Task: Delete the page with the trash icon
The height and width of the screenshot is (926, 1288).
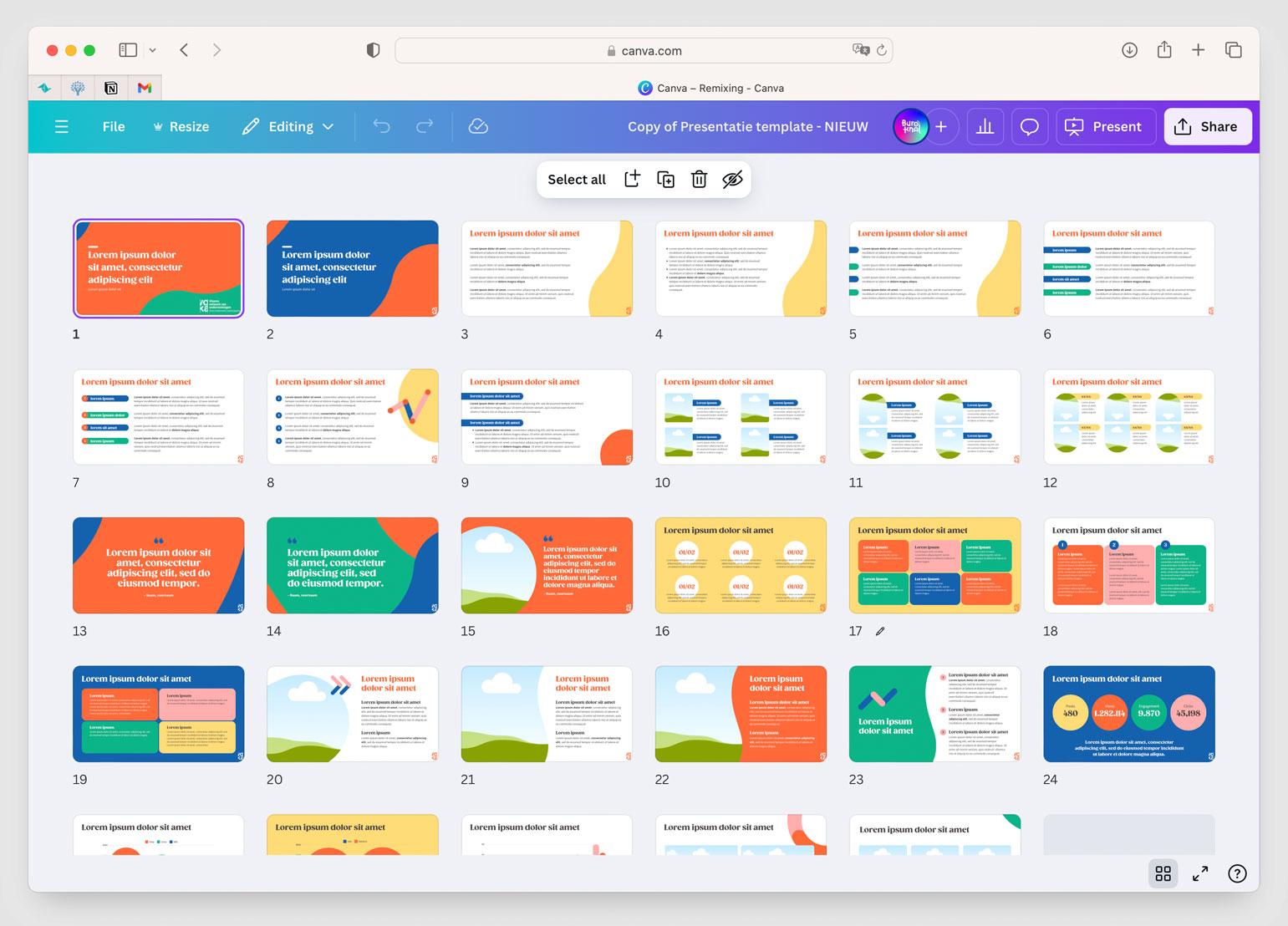Action: click(x=699, y=179)
